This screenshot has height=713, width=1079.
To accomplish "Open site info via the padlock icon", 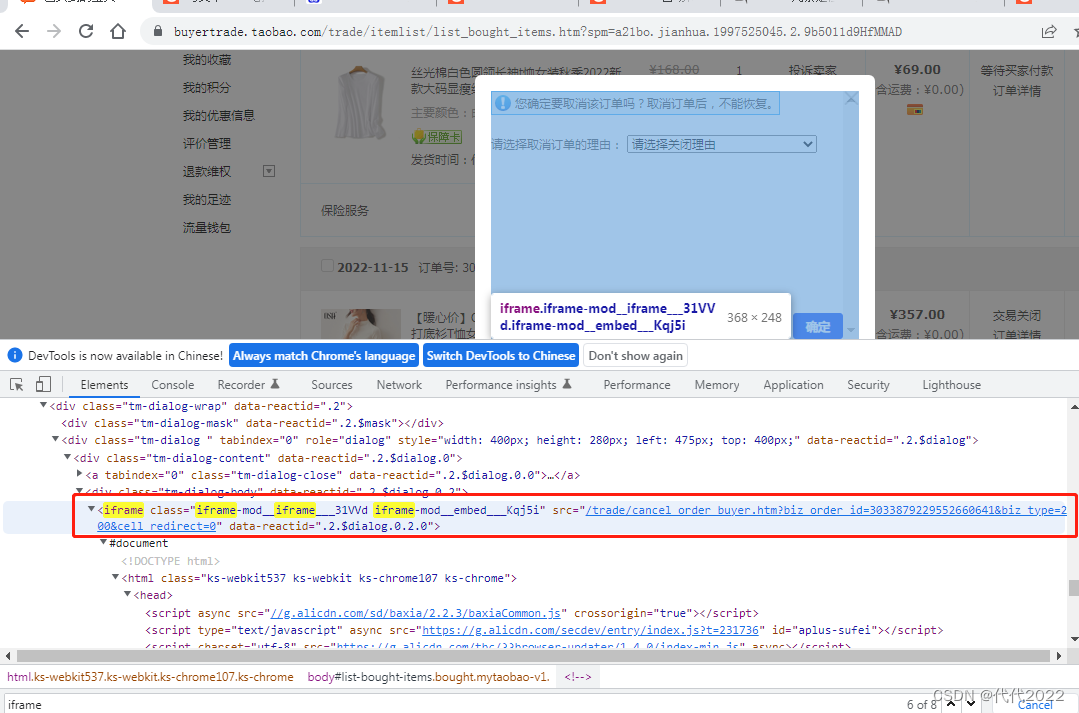I will click(158, 31).
